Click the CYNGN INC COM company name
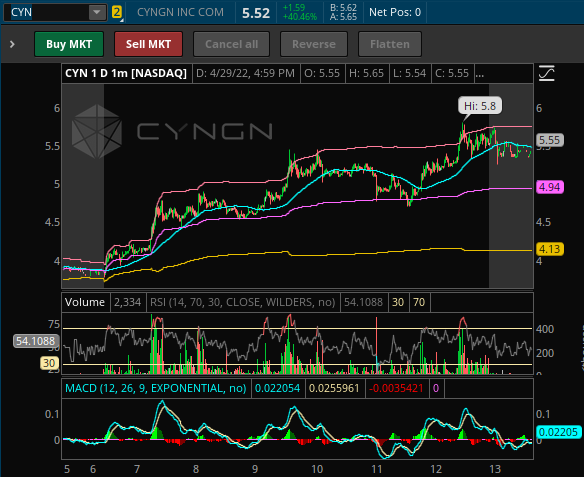The height and width of the screenshot is (477, 584). (x=180, y=12)
